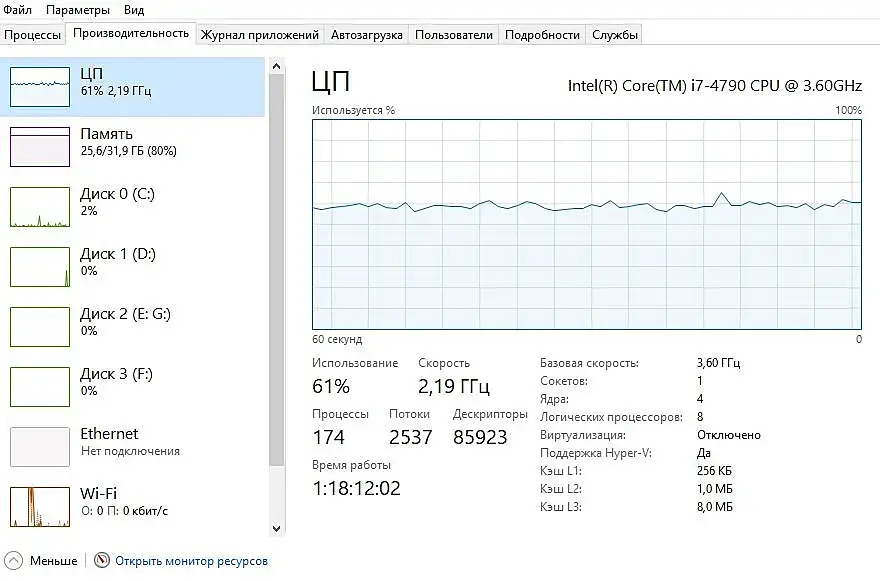880x581 pixels.
Task: Click the 61% usage value
Action: [331, 386]
